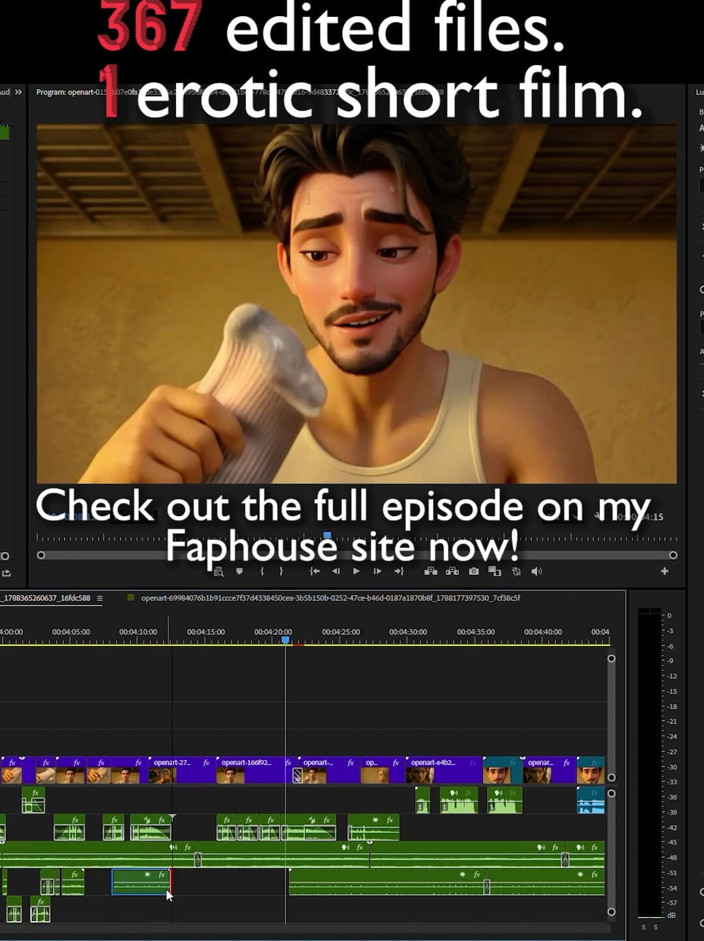The height and width of the screenshot is (941, 704).
Task: Click left handle of monitor zoom bar
Action: [41, 555]
